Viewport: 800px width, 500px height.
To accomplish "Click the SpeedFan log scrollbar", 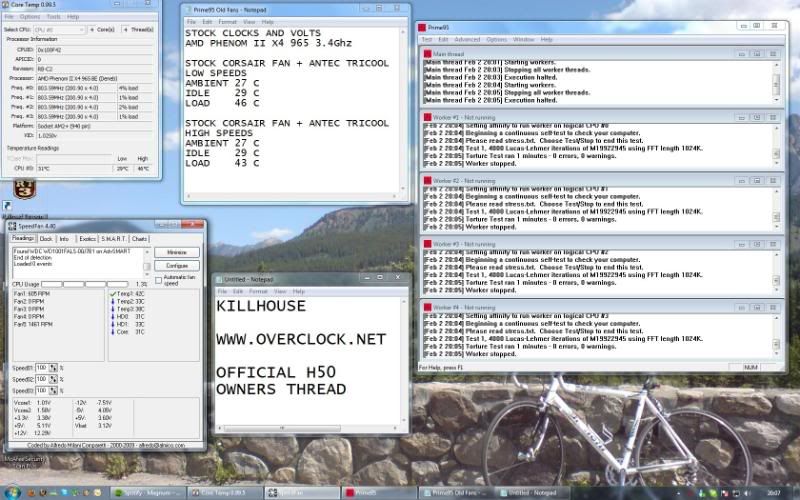I will coord(147,263).
